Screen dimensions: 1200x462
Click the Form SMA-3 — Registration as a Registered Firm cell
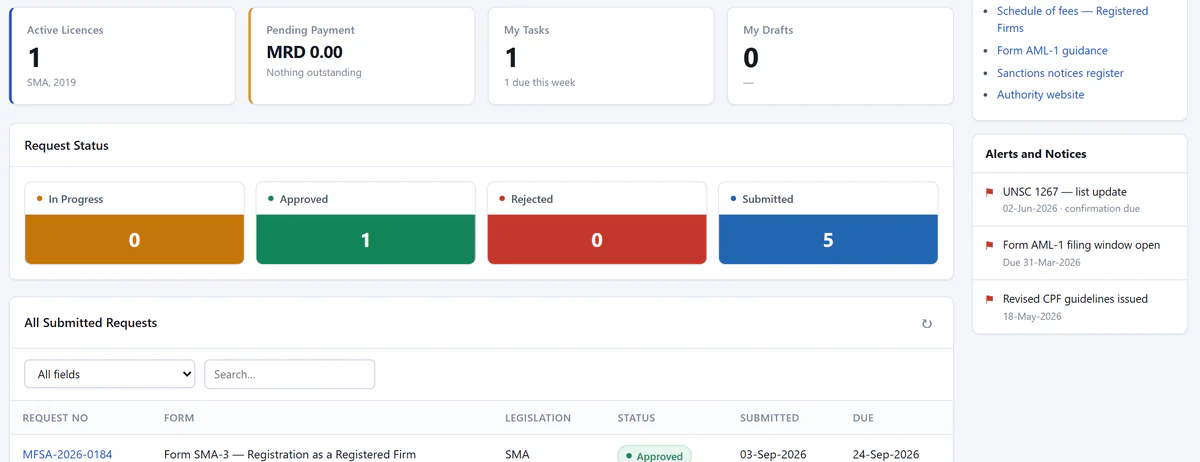point(290,455)
